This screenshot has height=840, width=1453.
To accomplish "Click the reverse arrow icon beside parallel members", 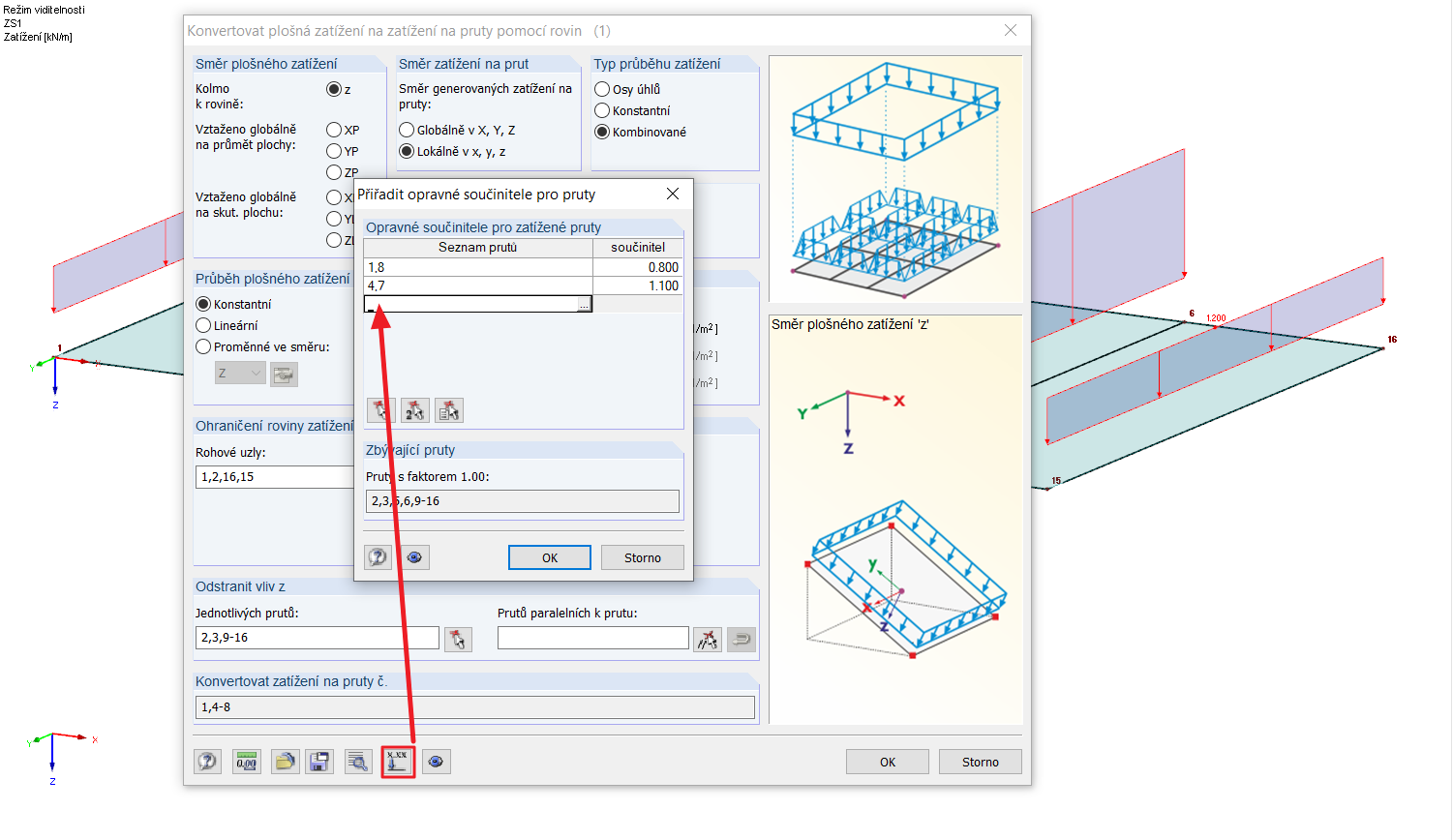I will coord(742,639).
